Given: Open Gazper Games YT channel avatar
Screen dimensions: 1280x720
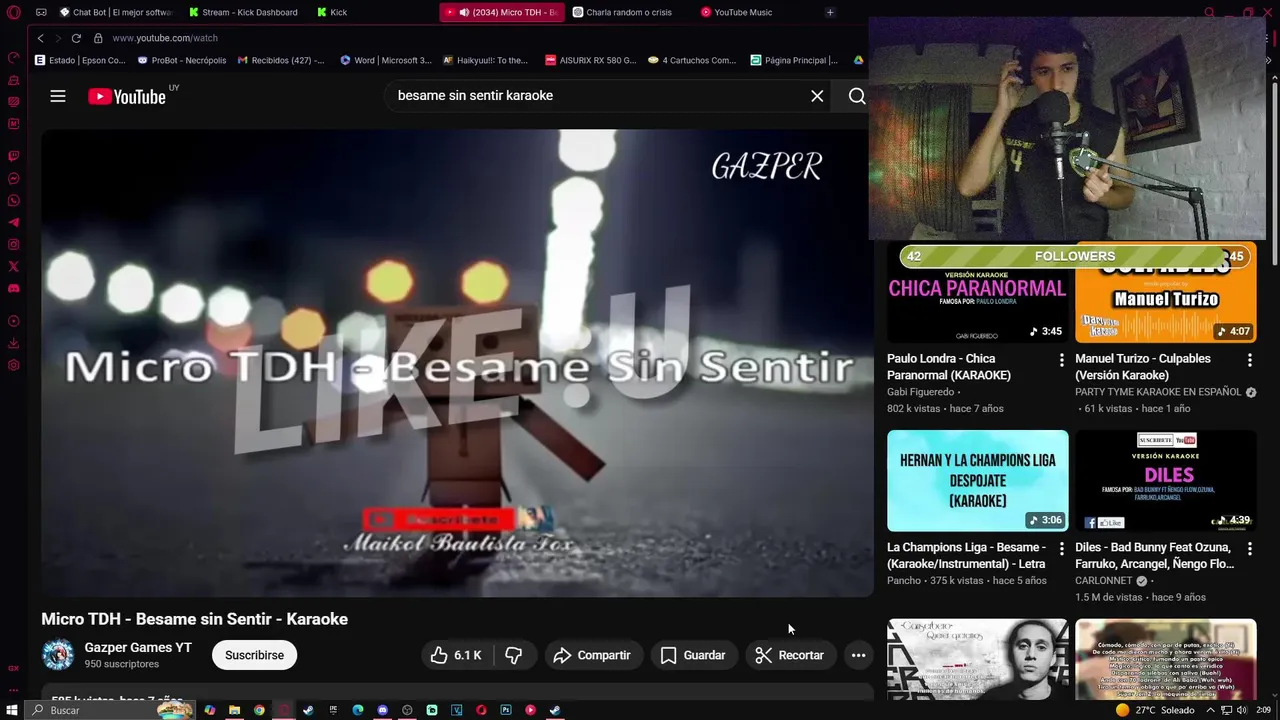Looking at the screenshot, I should [x=57, y=655].
